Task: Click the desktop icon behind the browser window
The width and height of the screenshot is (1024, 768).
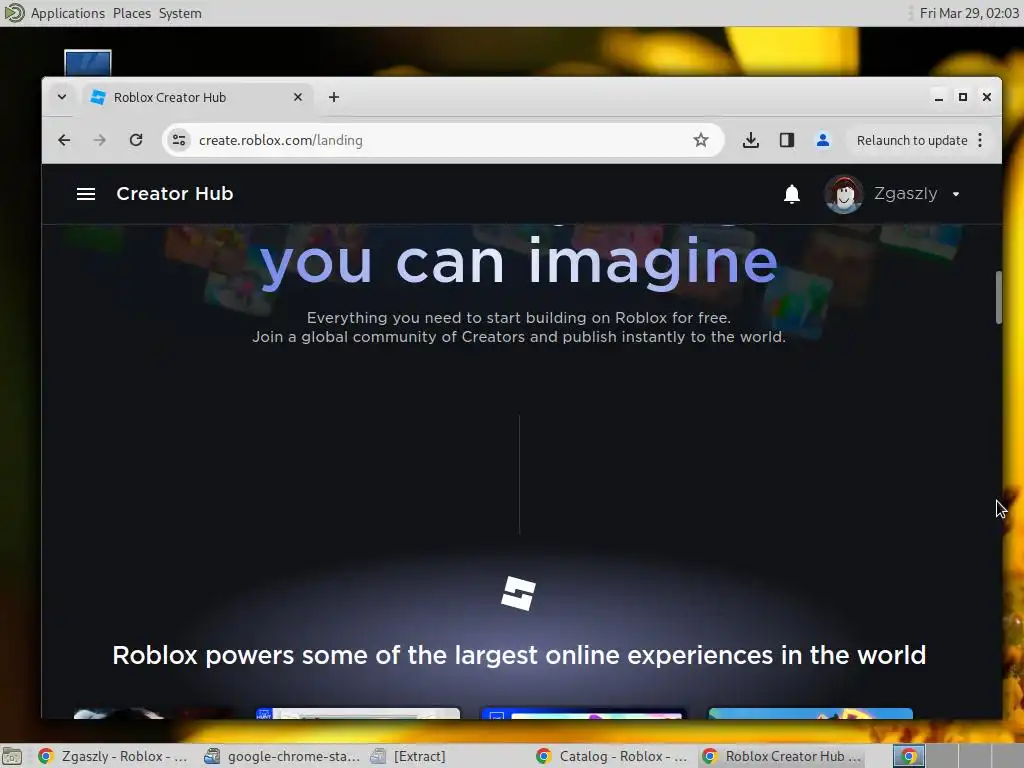Action: [88, 63]
